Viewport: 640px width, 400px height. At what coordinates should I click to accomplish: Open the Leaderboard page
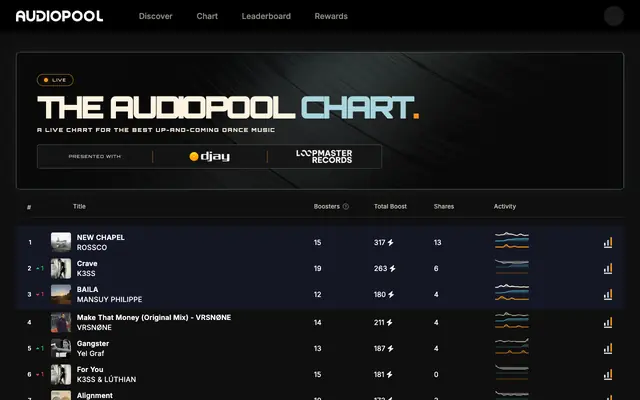[x=266, y=16]
